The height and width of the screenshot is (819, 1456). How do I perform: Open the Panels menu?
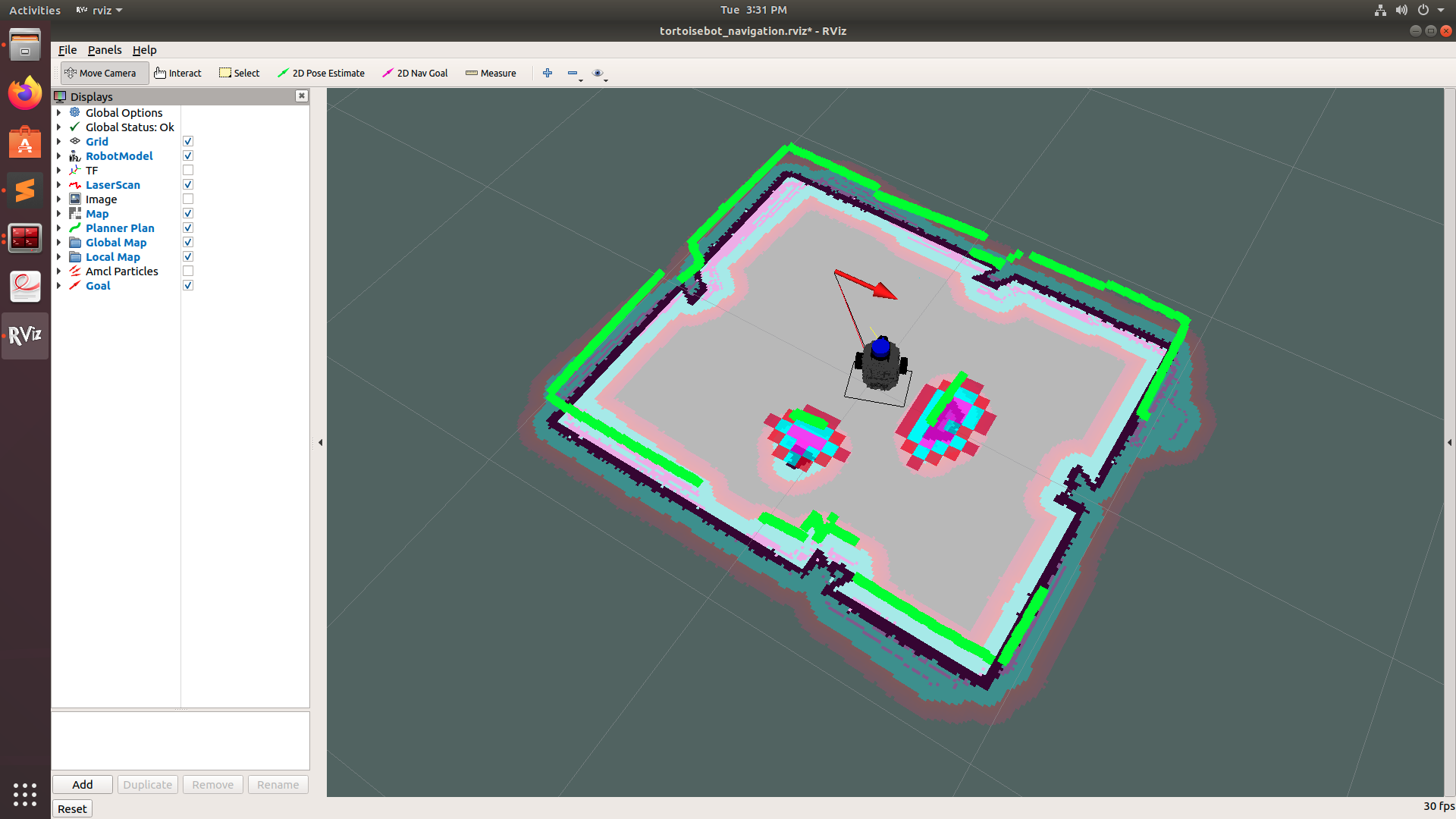(104, 49)
